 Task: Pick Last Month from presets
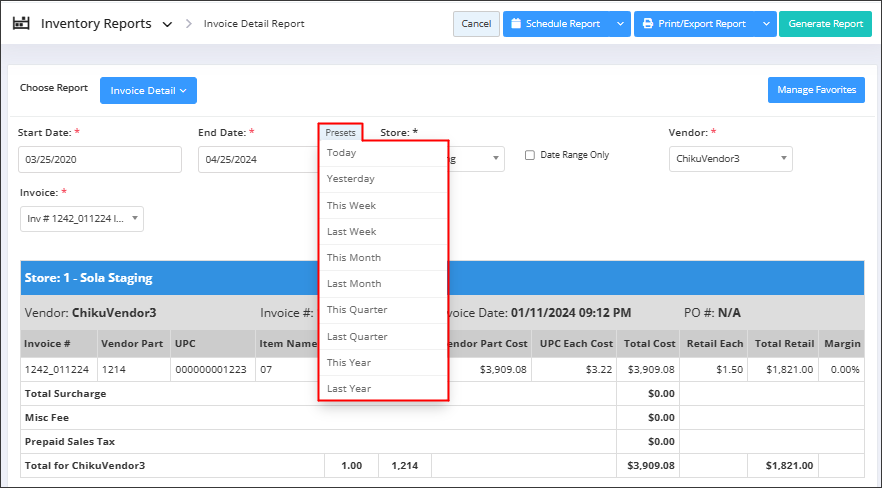(x=353, y=284)
